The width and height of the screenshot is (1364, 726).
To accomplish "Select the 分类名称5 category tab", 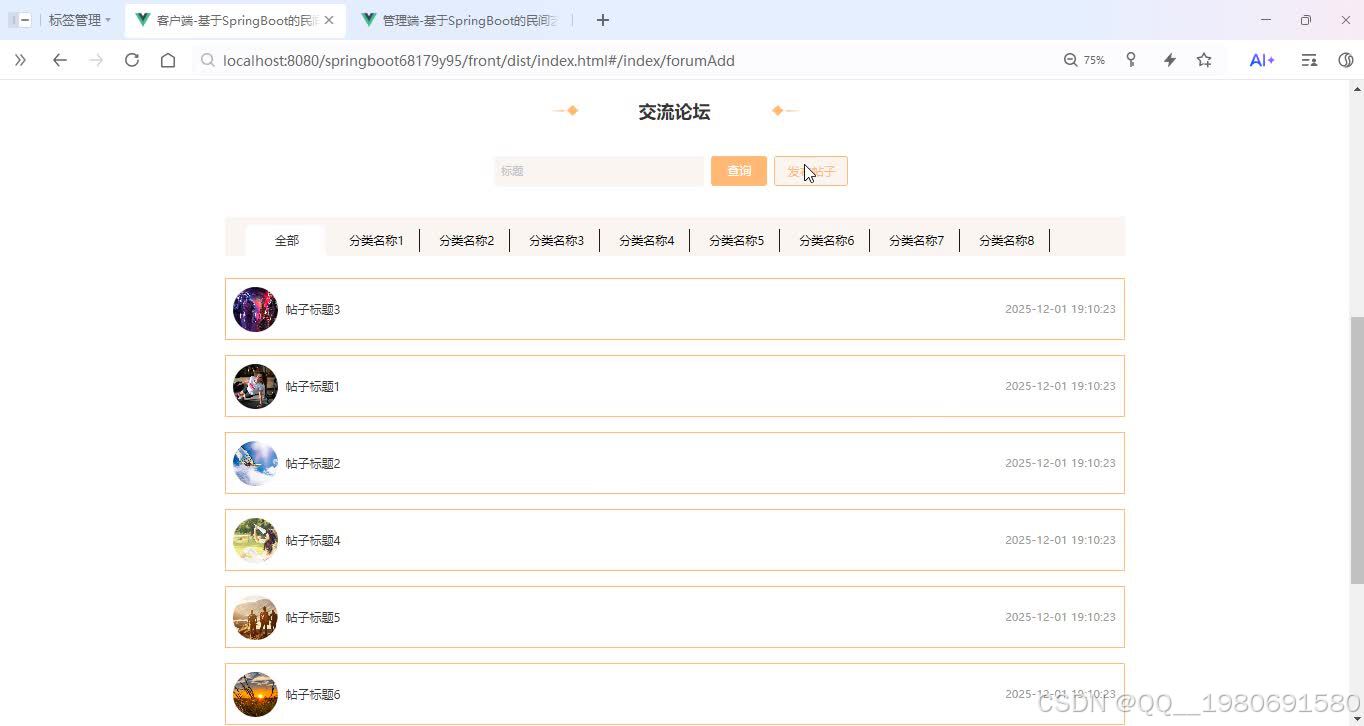I will pyautogui.click(x=736, y=240).
